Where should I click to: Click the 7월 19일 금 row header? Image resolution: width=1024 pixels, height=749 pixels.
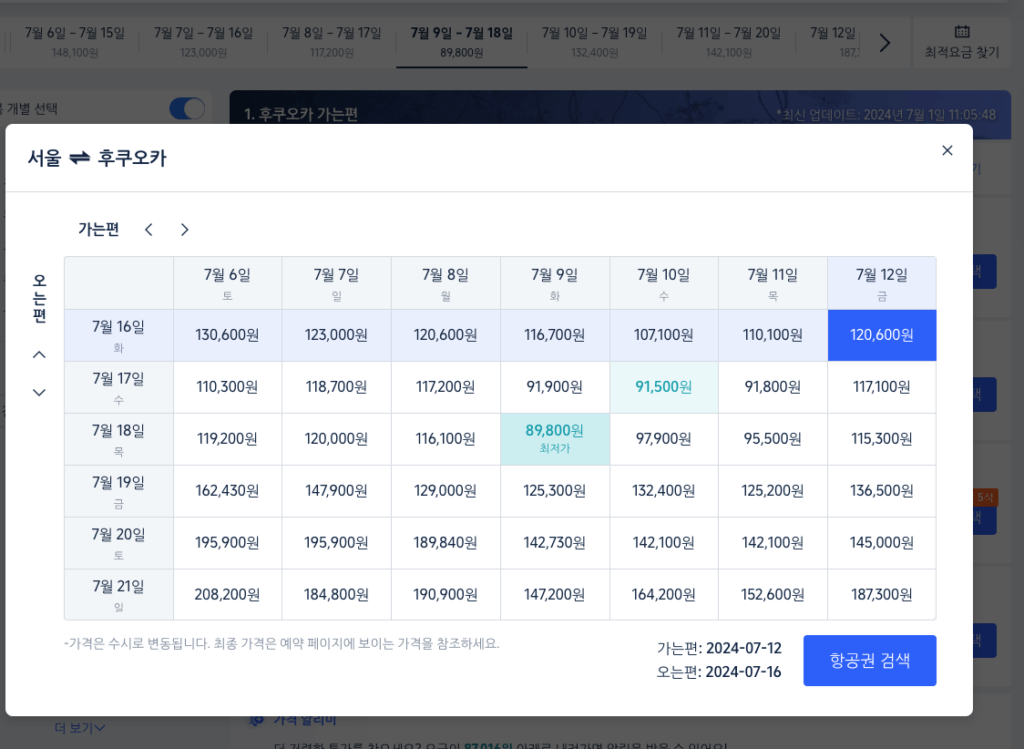[119, 491]
